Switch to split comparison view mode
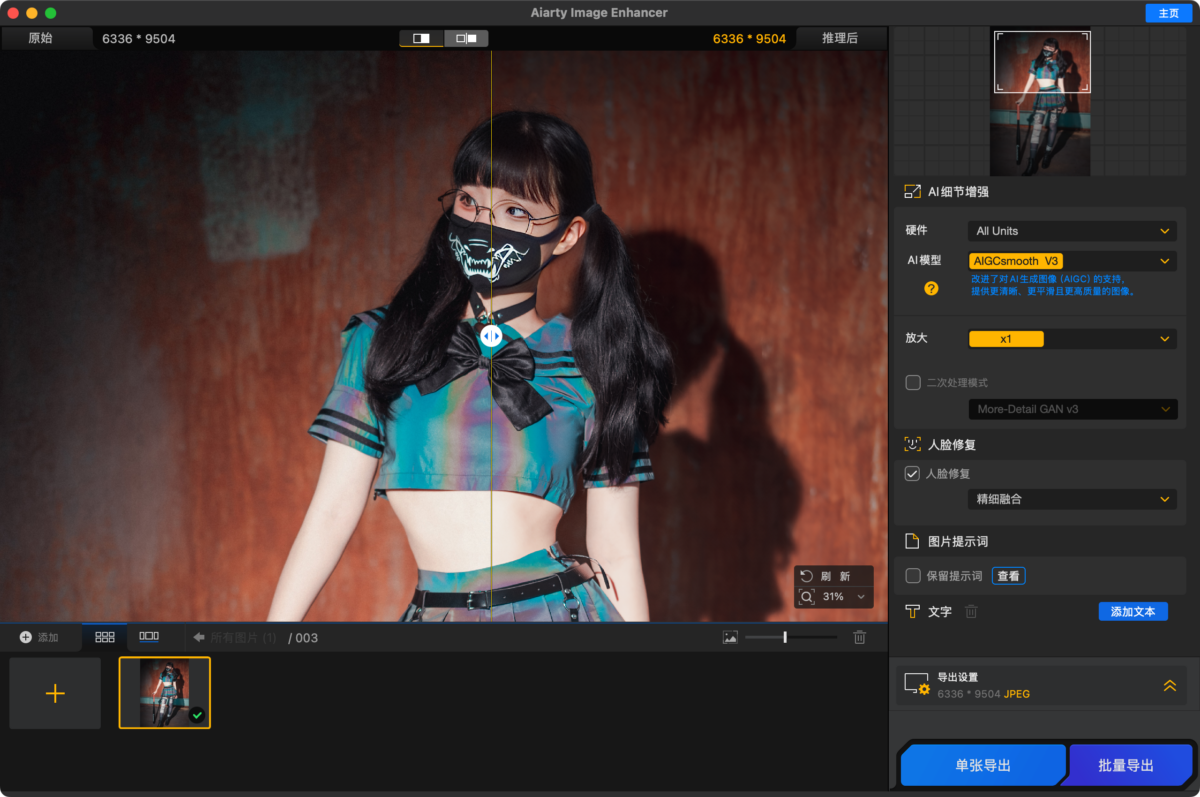The width and height of the screenshot is (1200, 797). pyautogui.click(x=422, y=38)
